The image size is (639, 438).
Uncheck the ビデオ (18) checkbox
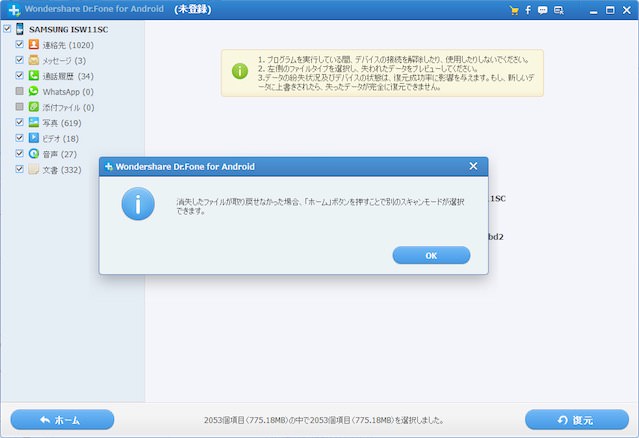click(x=19, y=138)
